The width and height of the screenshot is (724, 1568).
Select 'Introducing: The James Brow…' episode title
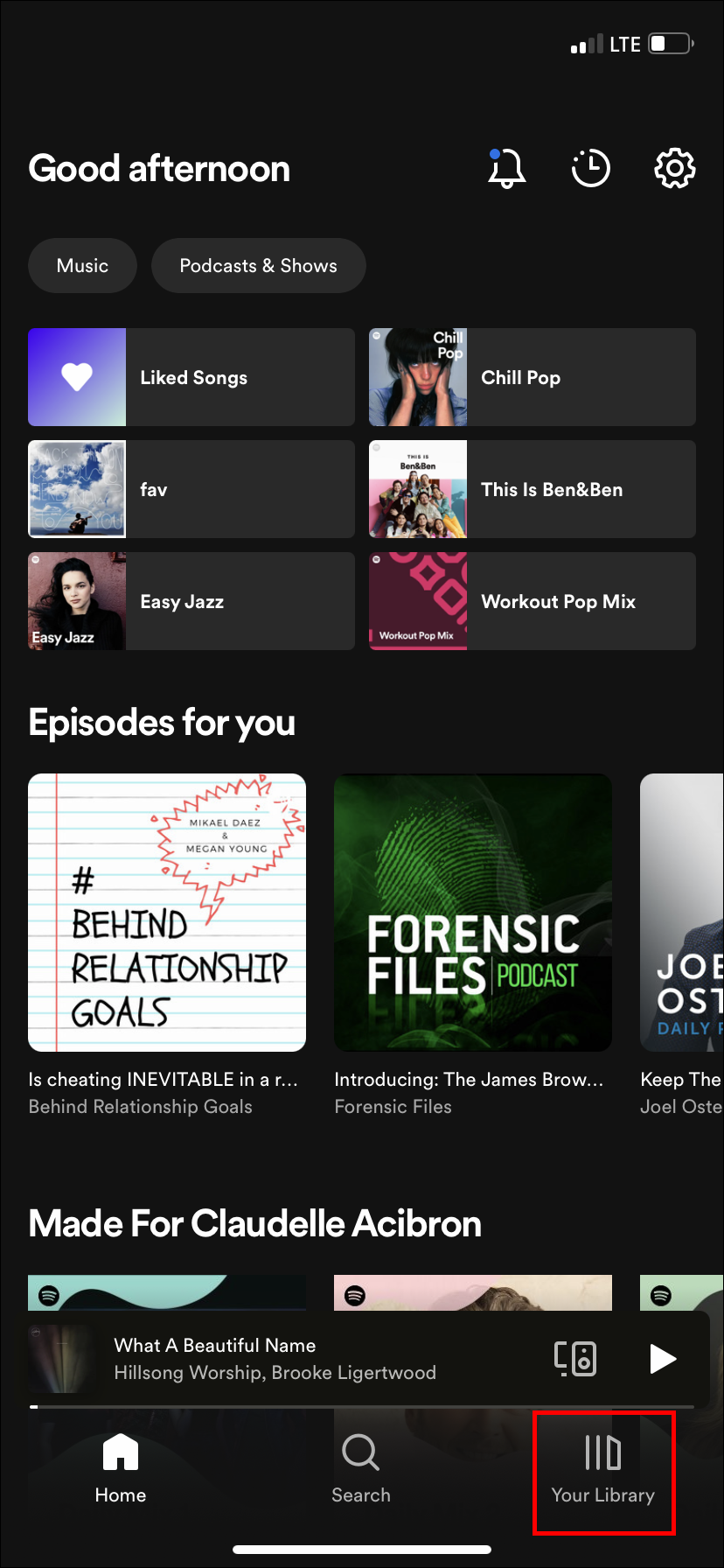469,1080
